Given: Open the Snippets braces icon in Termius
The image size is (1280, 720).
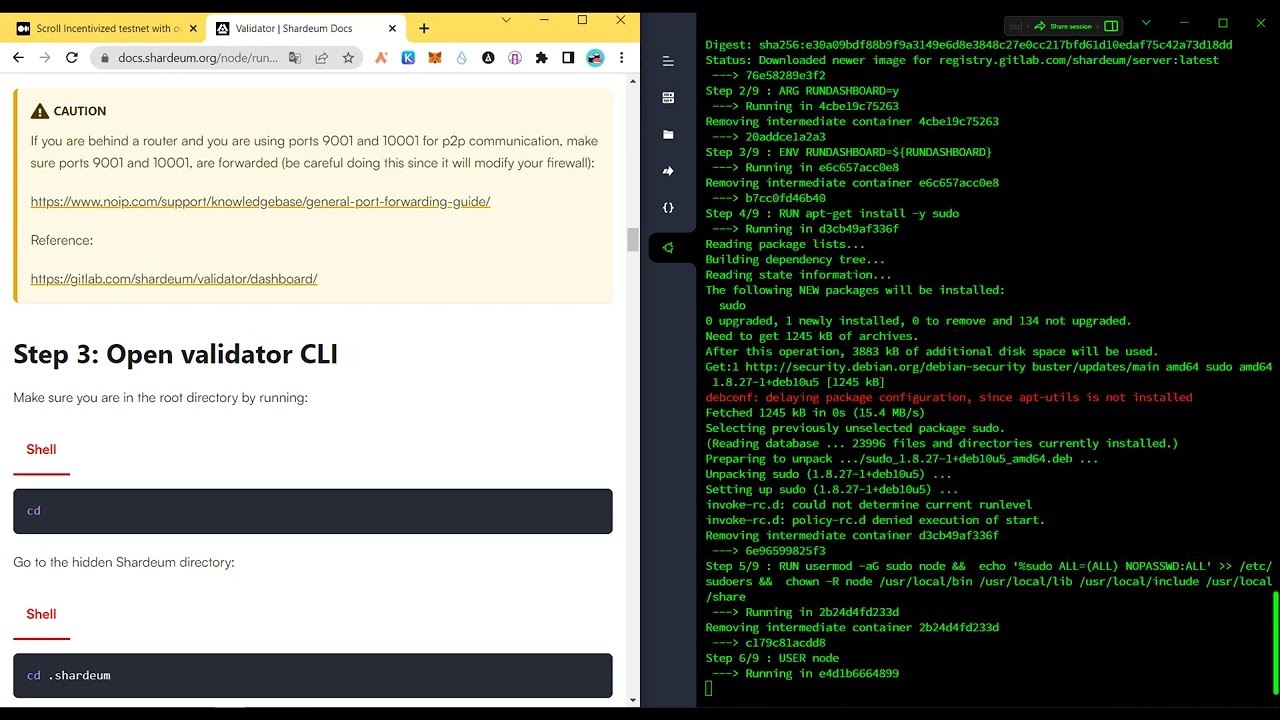Looking at the screenshot, I should 668,208.
